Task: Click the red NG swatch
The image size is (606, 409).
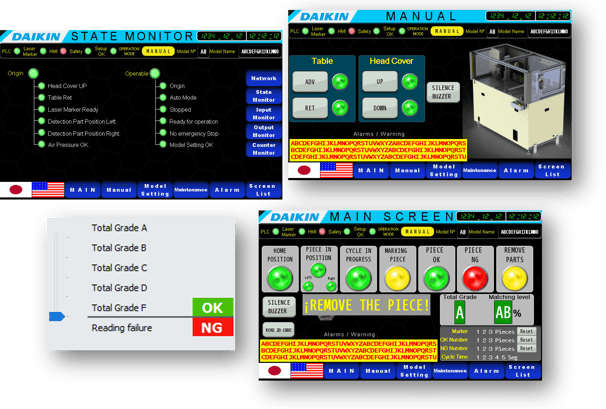Action: click(213, 327)
